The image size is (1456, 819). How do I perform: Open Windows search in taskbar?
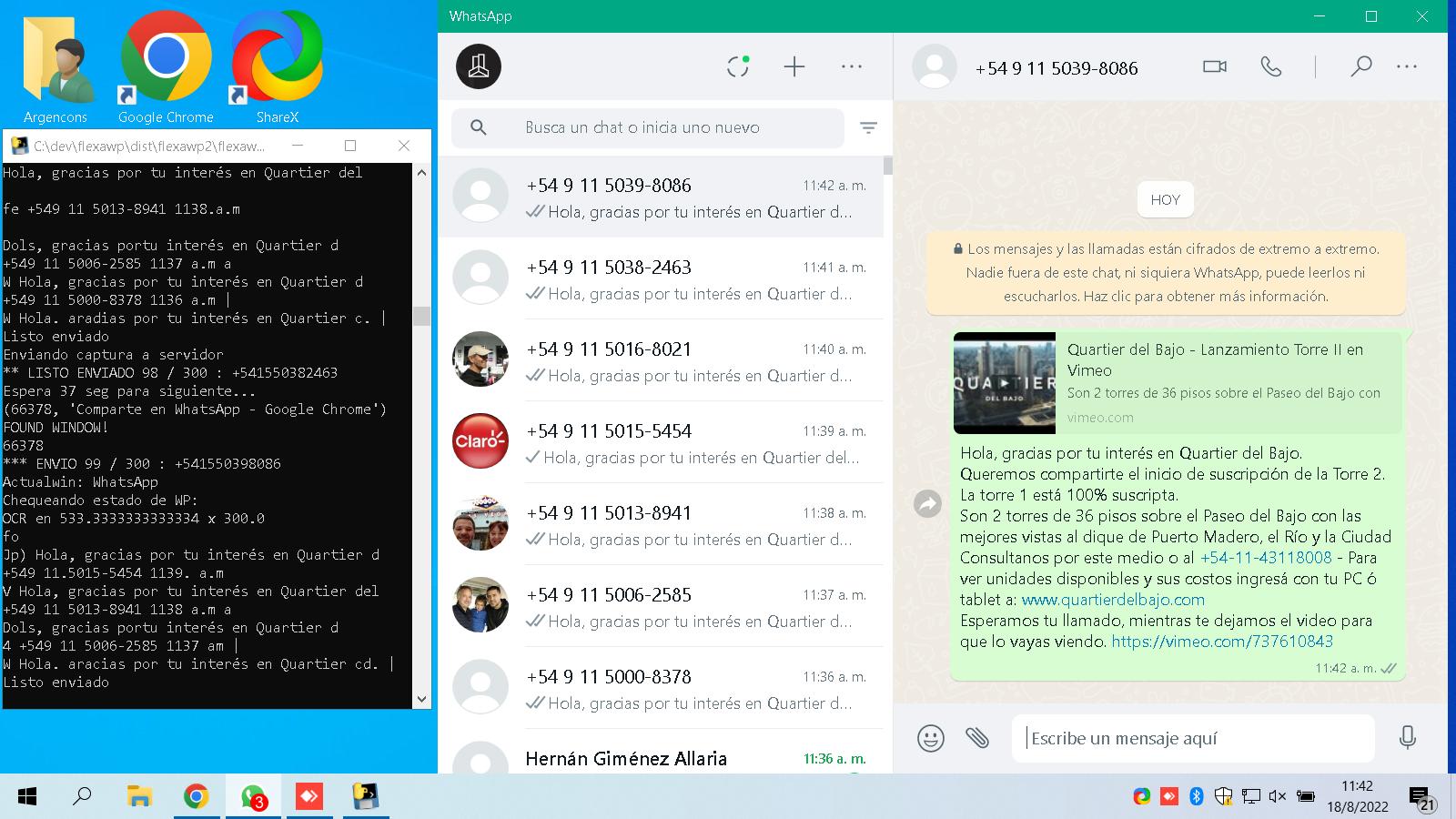click(83, 797)
